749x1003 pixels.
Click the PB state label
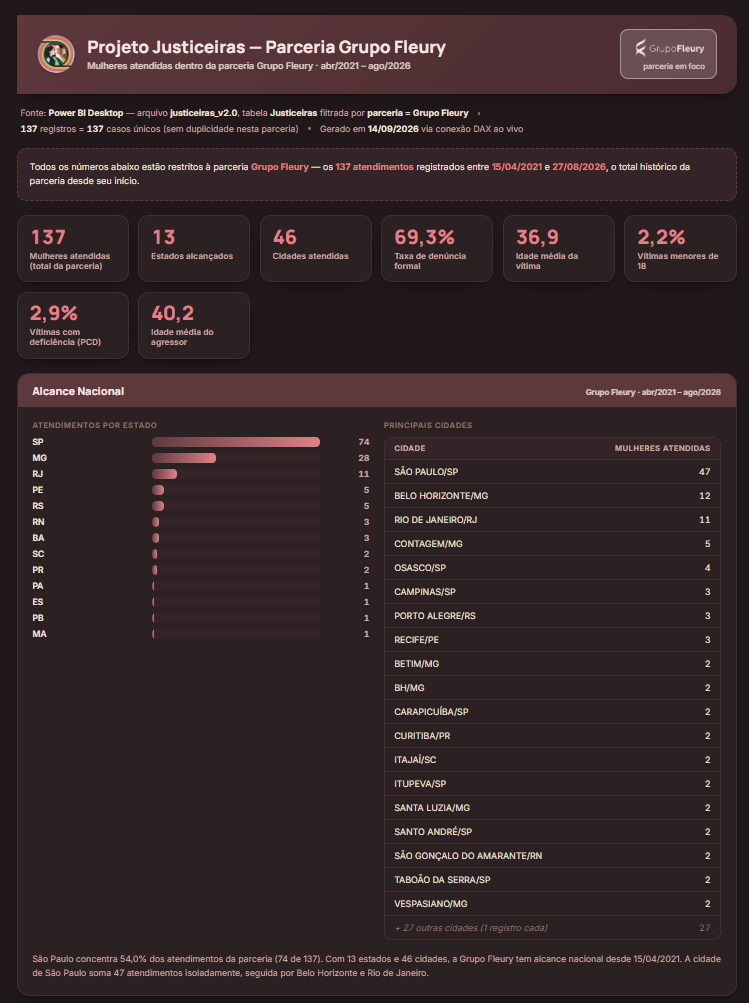[38, 618]
